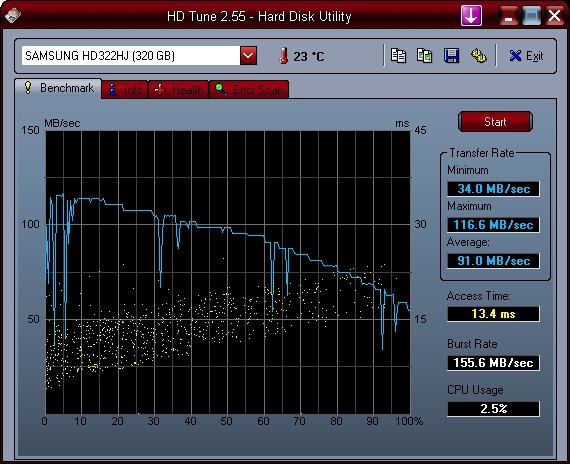Click the CPU Usage label
This screenshot has height=464, width=570.
tap(475, 390)
